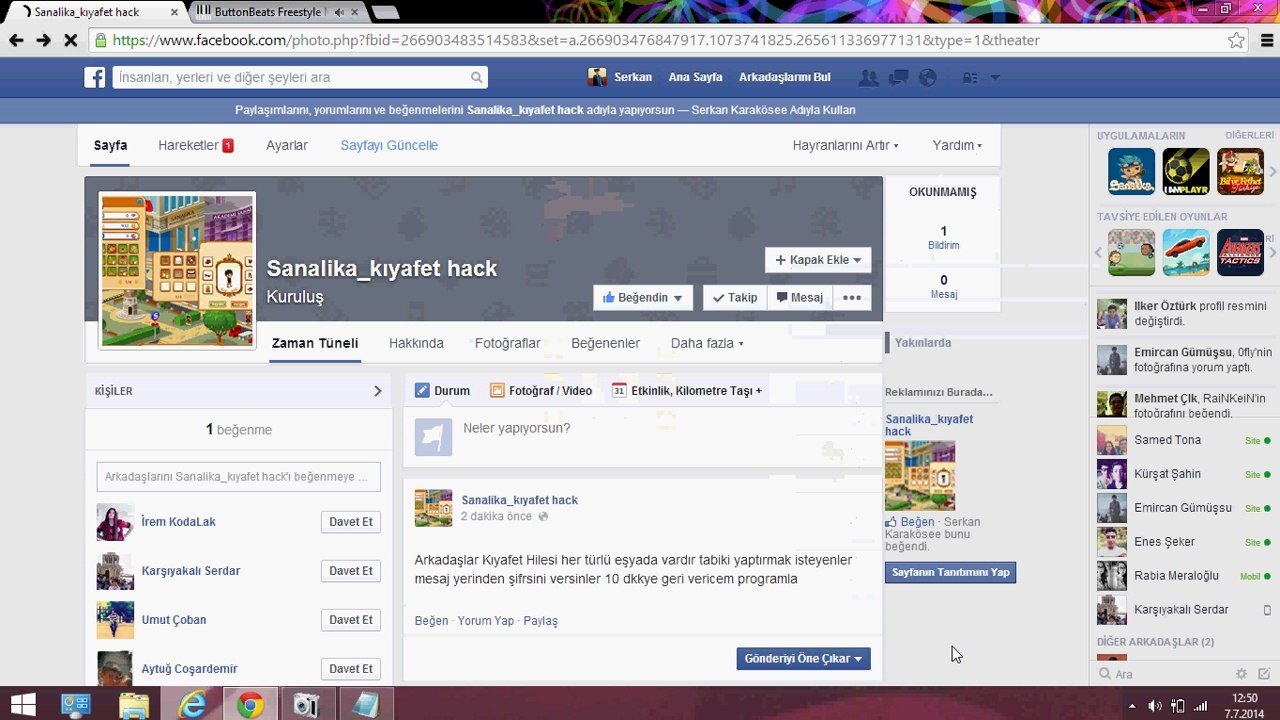Image resolution: width=1280 pixels, height=720 pixels.
Task: Open the Avengers Tactics game icon
Action: coord(1240,252)
